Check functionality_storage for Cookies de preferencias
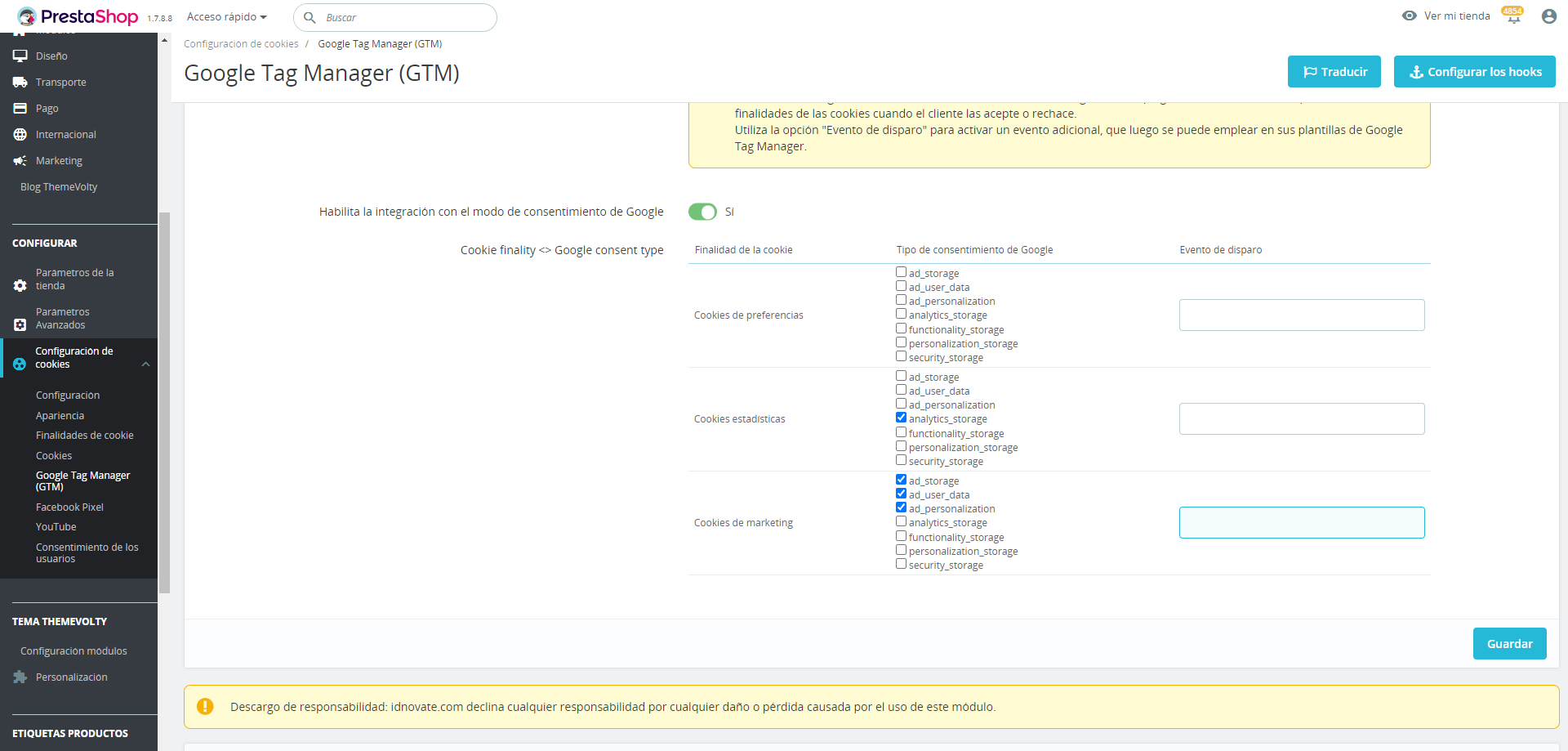This screenshot has width=1568, height=751. [902, 329]
